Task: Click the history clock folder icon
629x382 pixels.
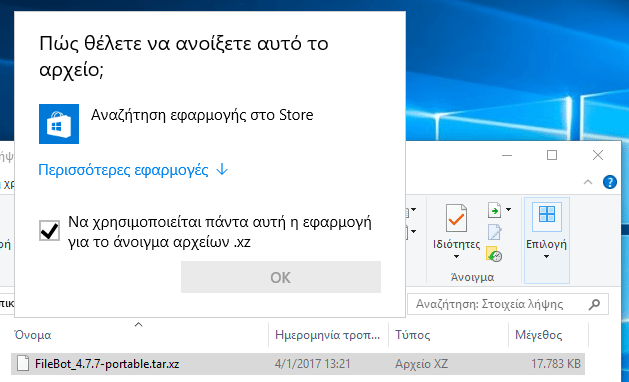Action: pos(494,254)
